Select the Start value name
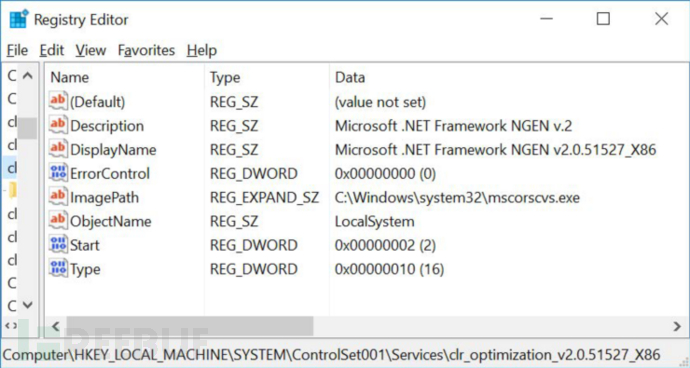The height and width of the screenshot is (368, 690). [x=84, y=245]
